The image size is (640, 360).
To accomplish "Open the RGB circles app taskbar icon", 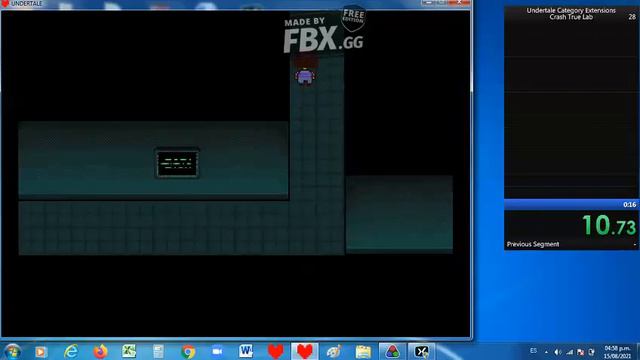I will [392, 351].
